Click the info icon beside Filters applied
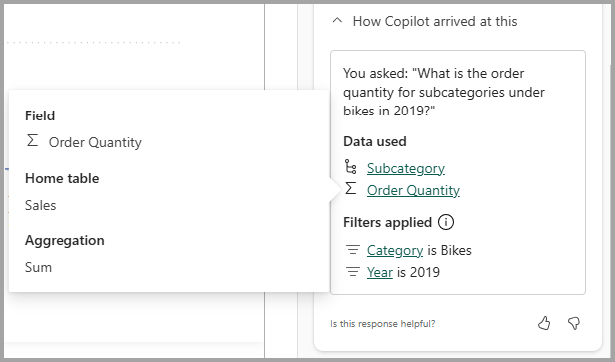Screen dimensions: 615x362 pyautogui.click(x=446, y=222)
